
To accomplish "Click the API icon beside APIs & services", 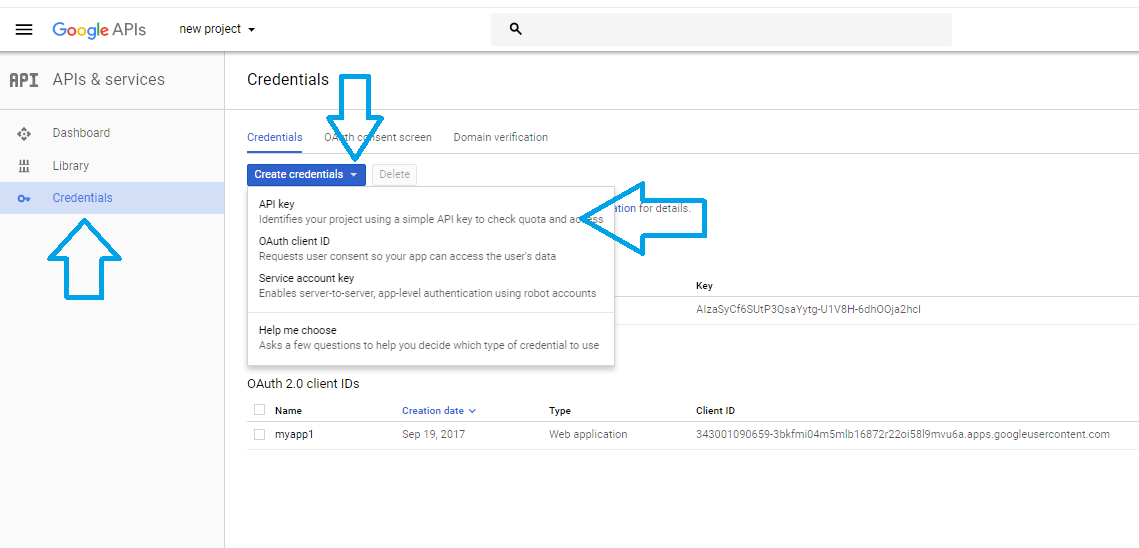I will 23,80.
